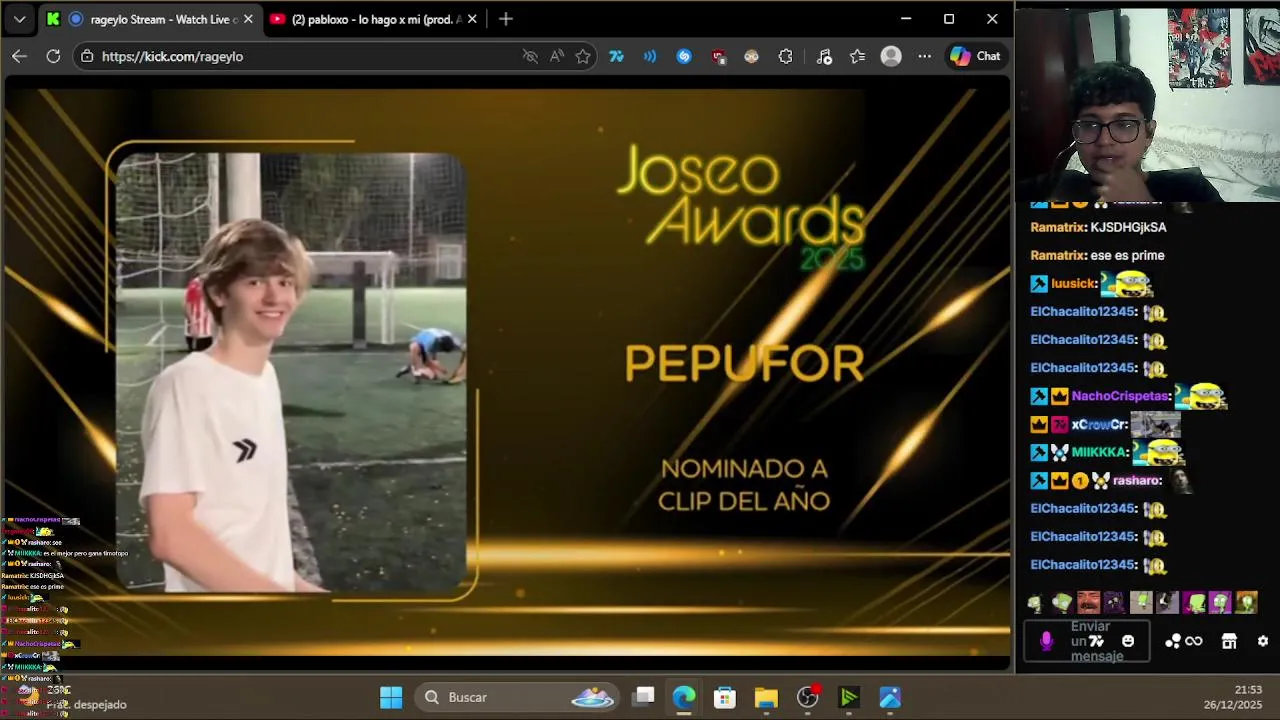Viewport: 1280px width, 720px height.
Task: Click the NOMINADO A CLIP DEL AÑO text
Action: [744, 484]
